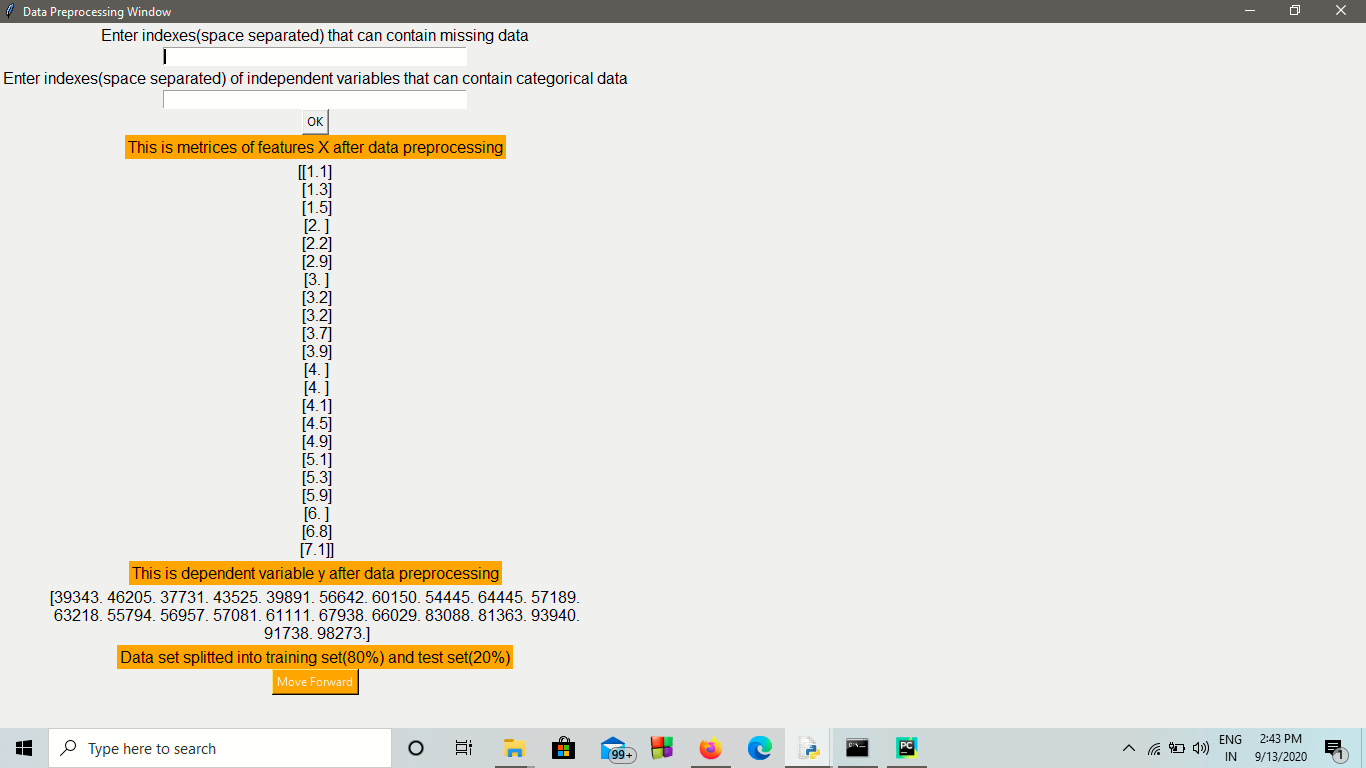Image resolution: width=1366 pixels, height=768 pixels.
Task: Click the Tk feather icon in title bar
Action: [x=11, y=11]
